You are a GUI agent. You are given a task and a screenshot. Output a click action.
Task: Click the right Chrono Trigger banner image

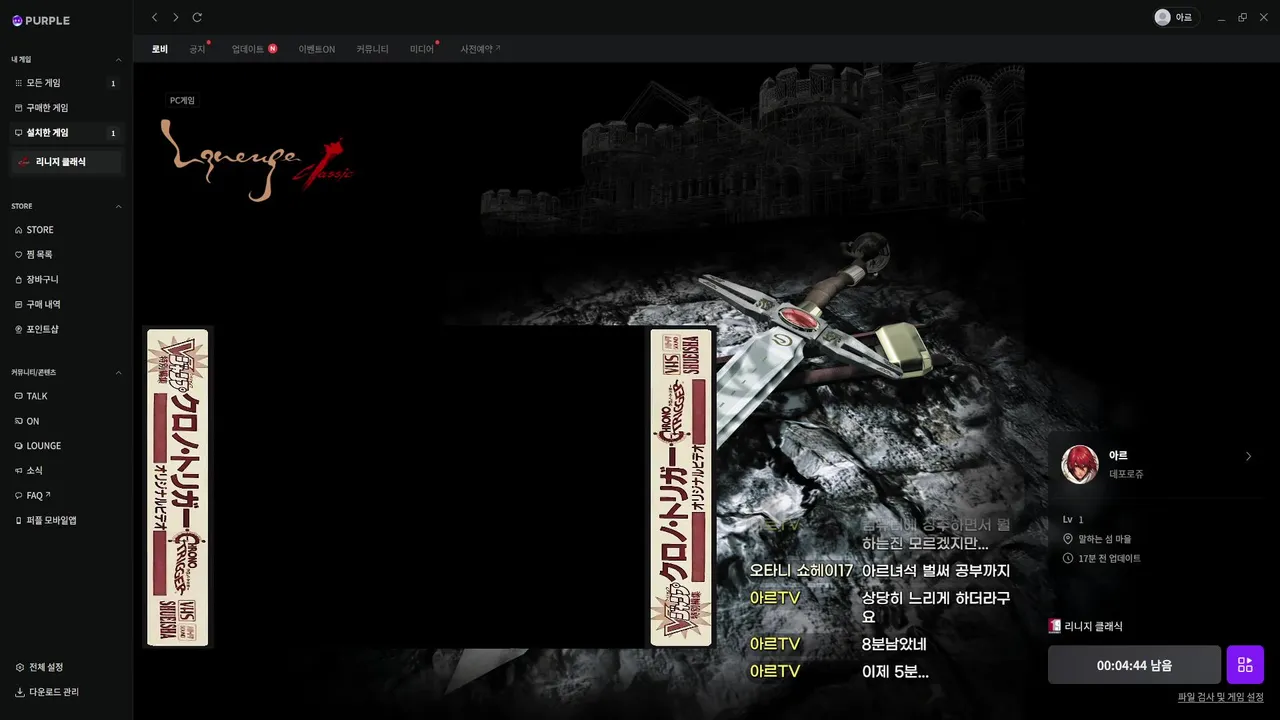[681, 487]
